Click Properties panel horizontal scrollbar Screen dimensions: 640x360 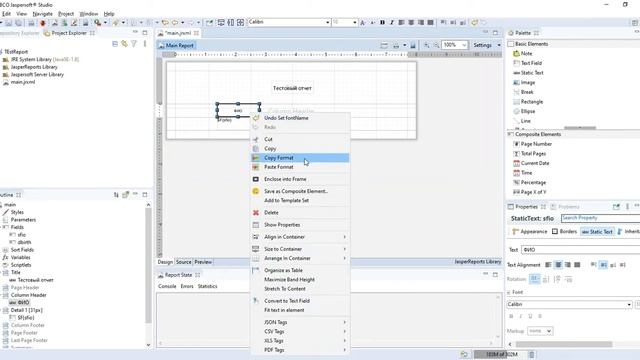564,344
